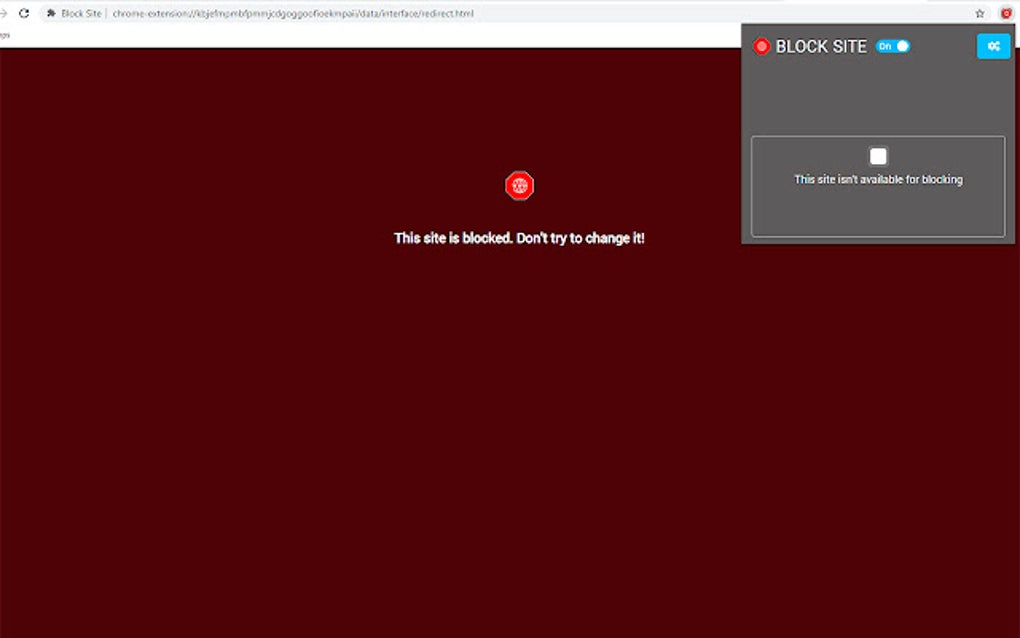Click the Block Site stop sign icon
The width and height of the screenshot is (1020, 638).
(761, 46)
